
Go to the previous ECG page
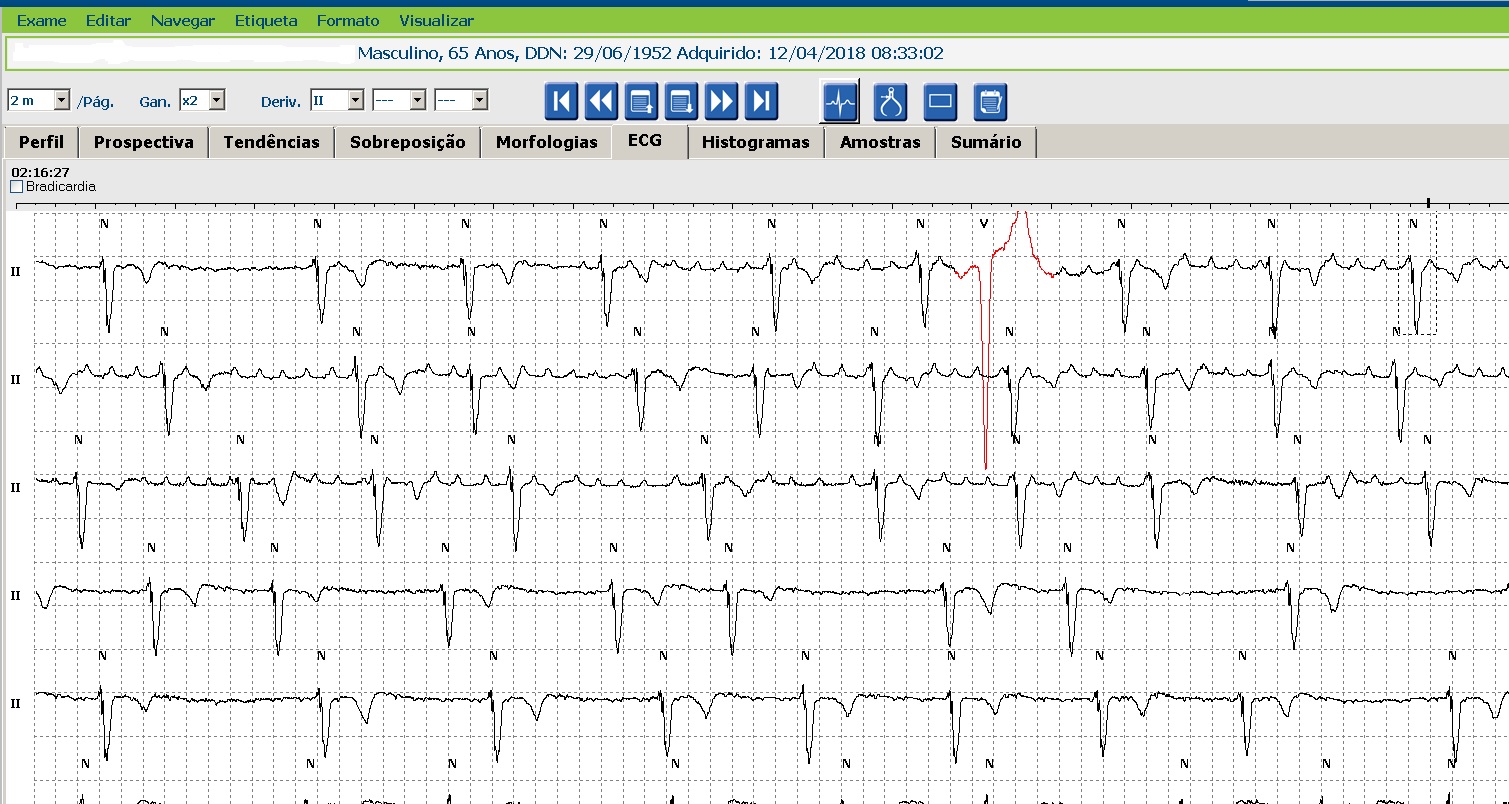pyautogui.click(x=641, y=100)
